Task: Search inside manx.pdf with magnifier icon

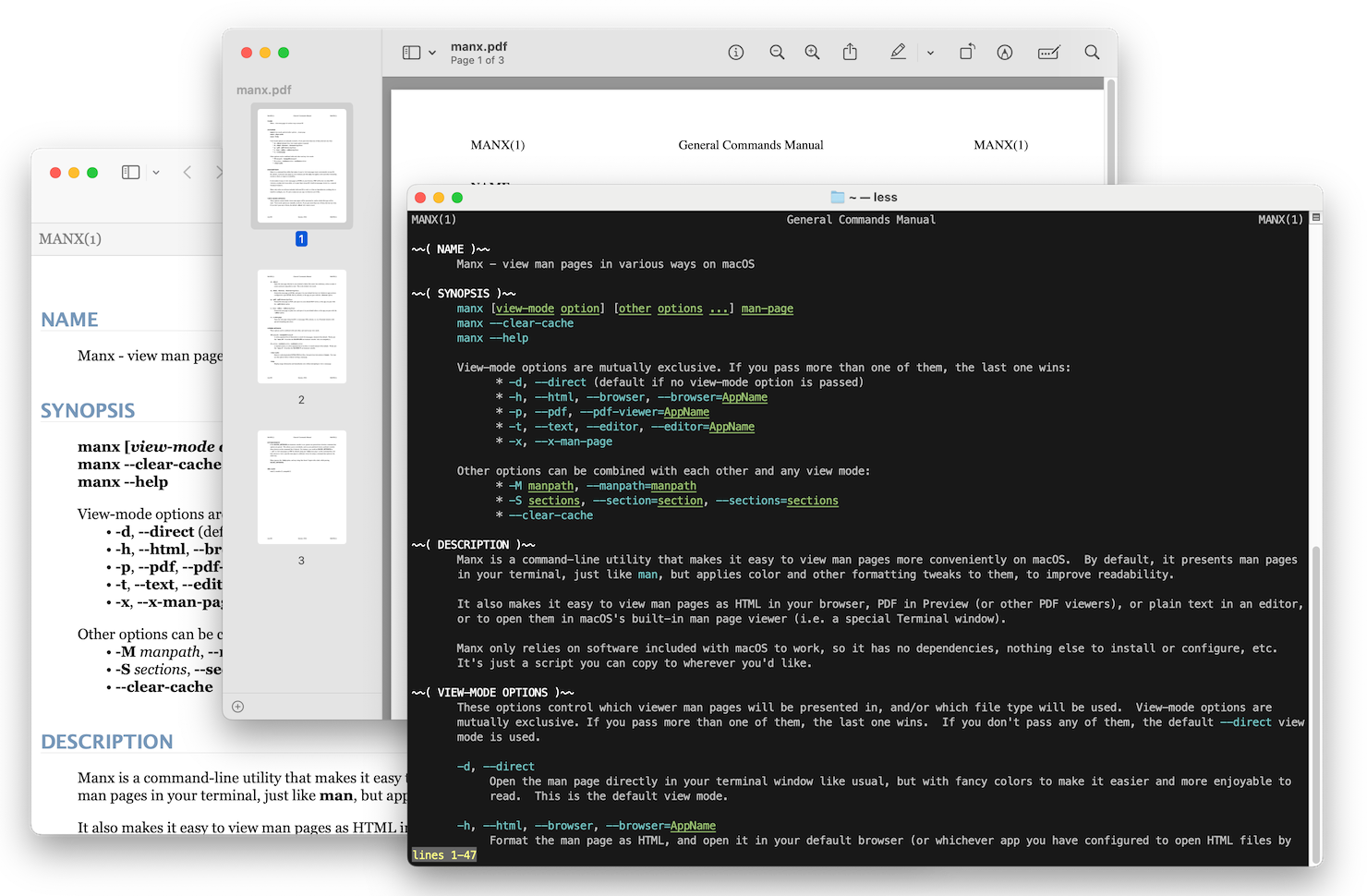Action: 1092,53
